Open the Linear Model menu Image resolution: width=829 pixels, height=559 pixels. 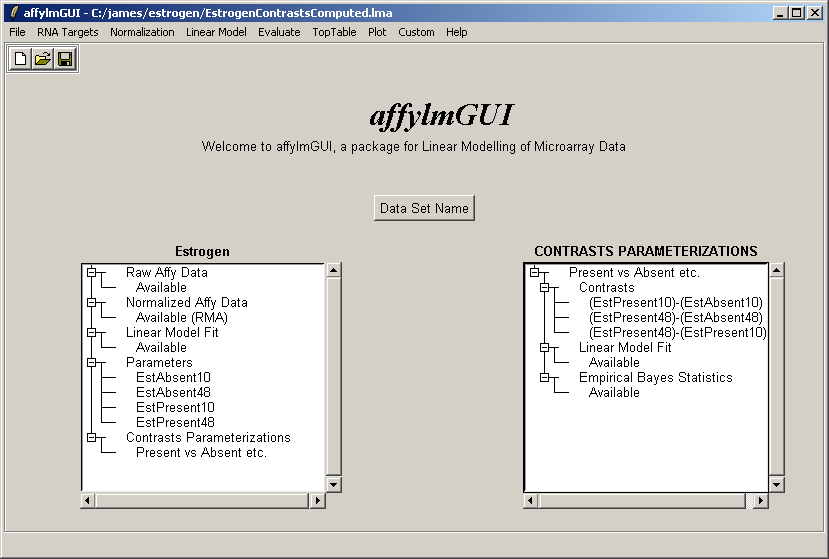[216, 32]
